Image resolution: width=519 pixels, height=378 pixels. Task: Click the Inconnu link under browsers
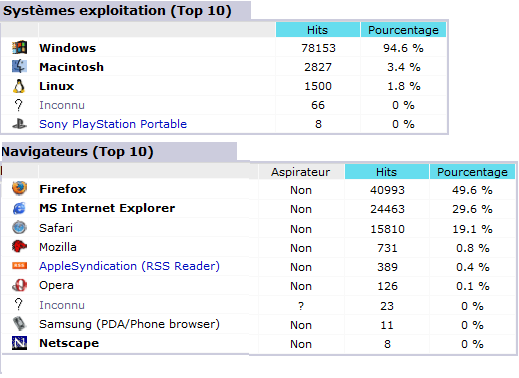(x=62, y=305)
